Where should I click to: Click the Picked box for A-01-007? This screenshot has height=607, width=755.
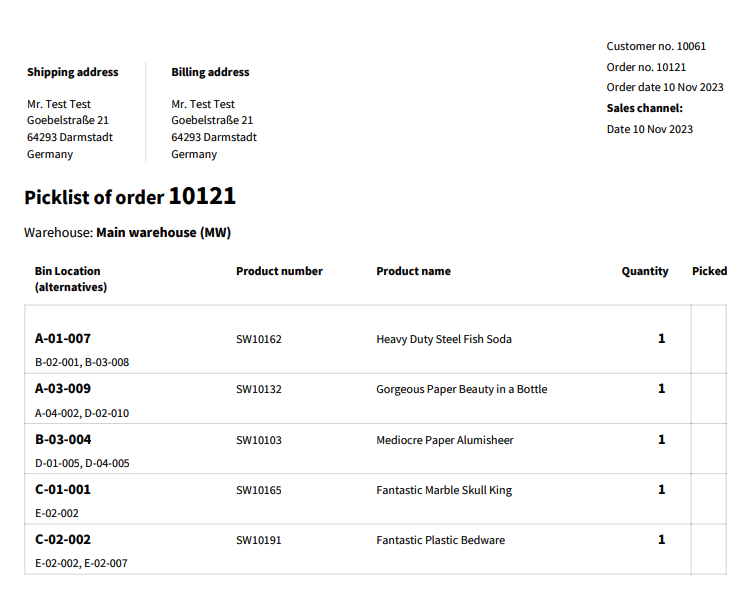(x=709, y=339)
